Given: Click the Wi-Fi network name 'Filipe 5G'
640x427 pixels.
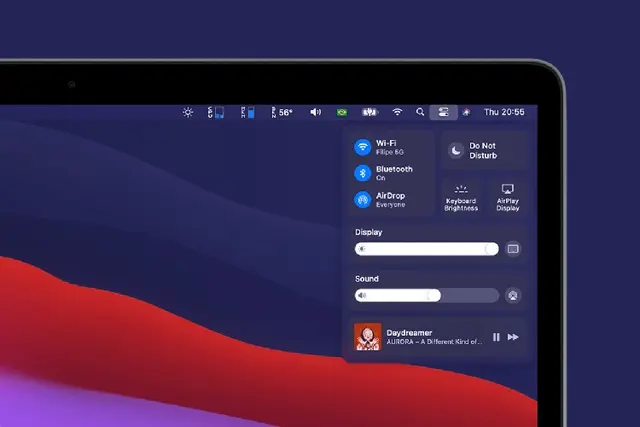Looking at the screenshot, I should click(x=390, y=152).
